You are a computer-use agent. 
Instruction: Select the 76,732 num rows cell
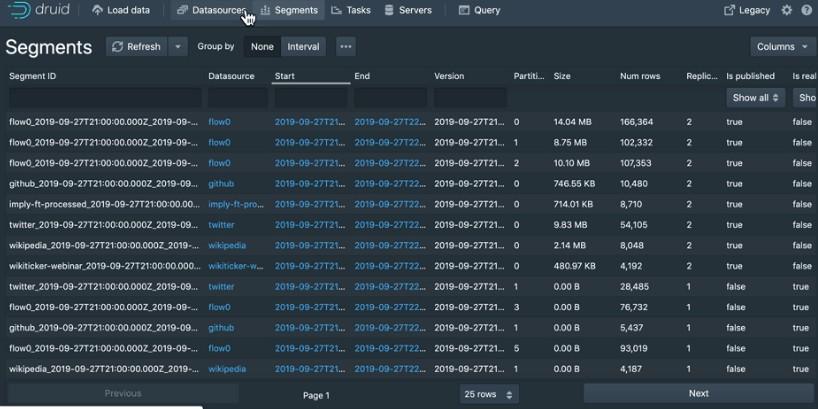click(634, 307)
